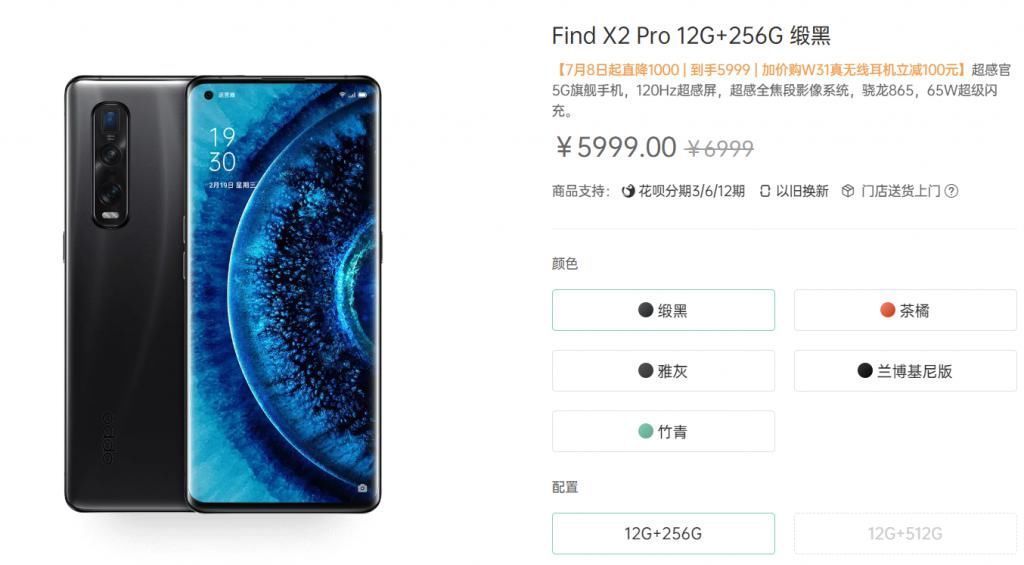Click the orange 茶橘 color dot
The image size is (1024, 565).
point(888,310)
